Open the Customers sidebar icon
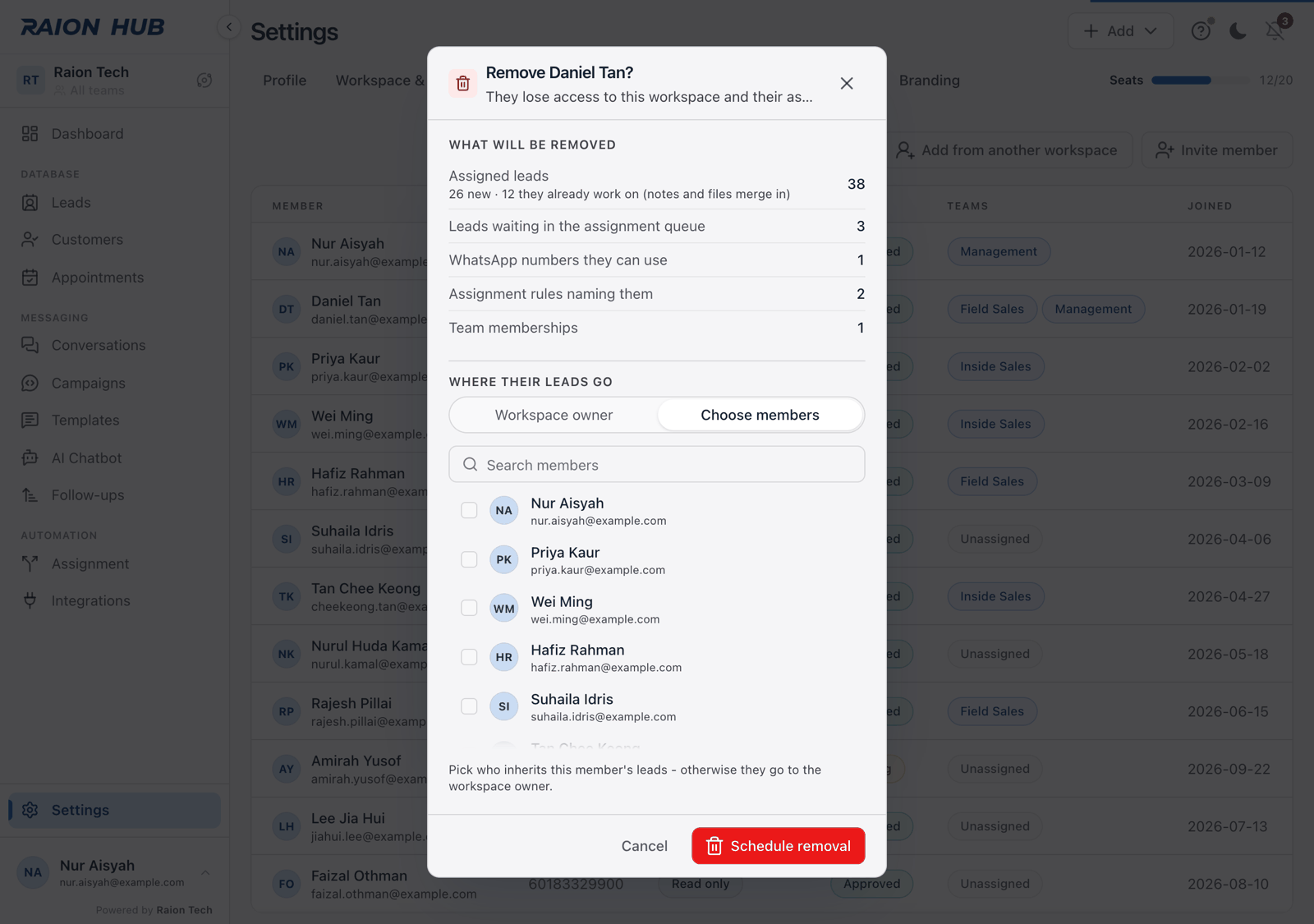Image resolution: width=1314 pixels, height=924 pixels. pyautogui.click(x=30, y=240)
